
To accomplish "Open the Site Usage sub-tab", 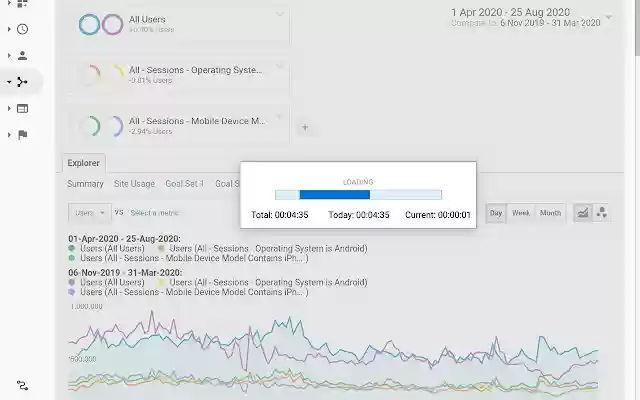I will pos(134,184).
